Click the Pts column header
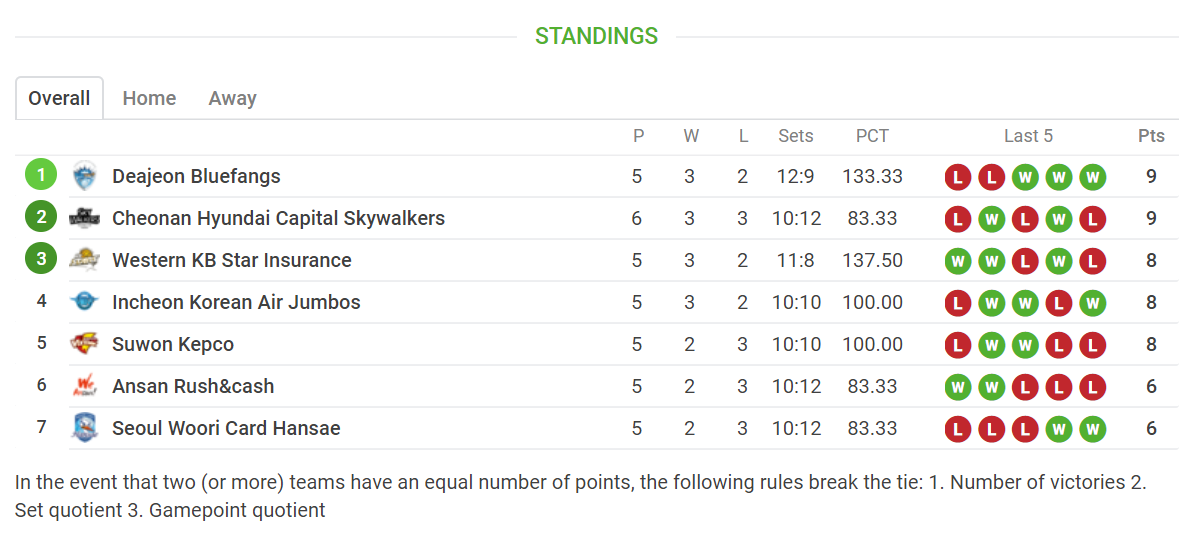The height and width of the screenshot is (536, 1192). [x=1151, y=136]
